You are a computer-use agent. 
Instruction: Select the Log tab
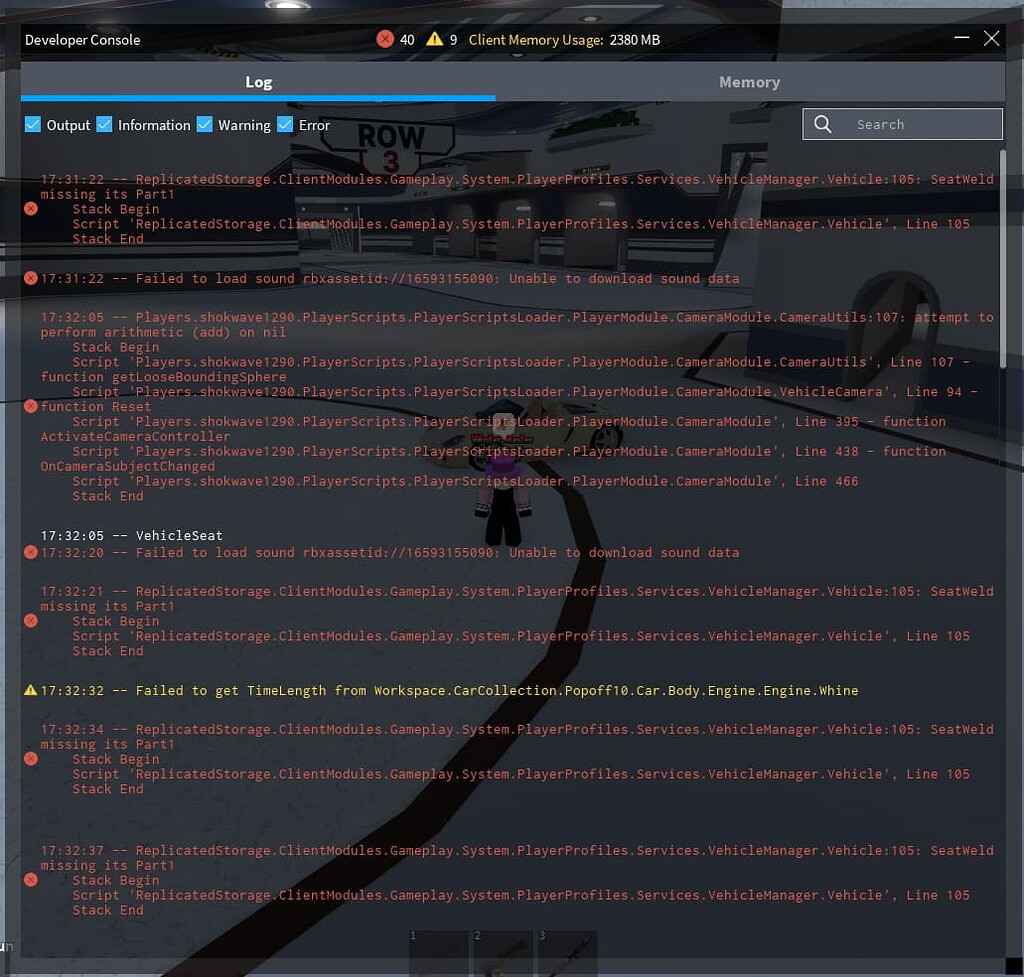coord(258,82)
